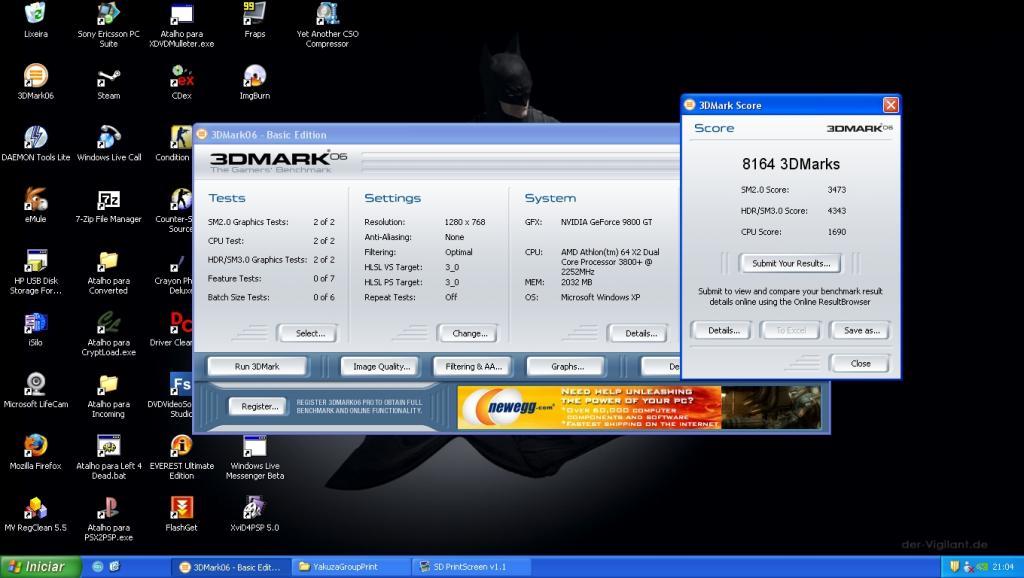Viewport: 1024px width, 578px height.
Task: Click the resolution value "1280 x 768"
Action: 464,222
